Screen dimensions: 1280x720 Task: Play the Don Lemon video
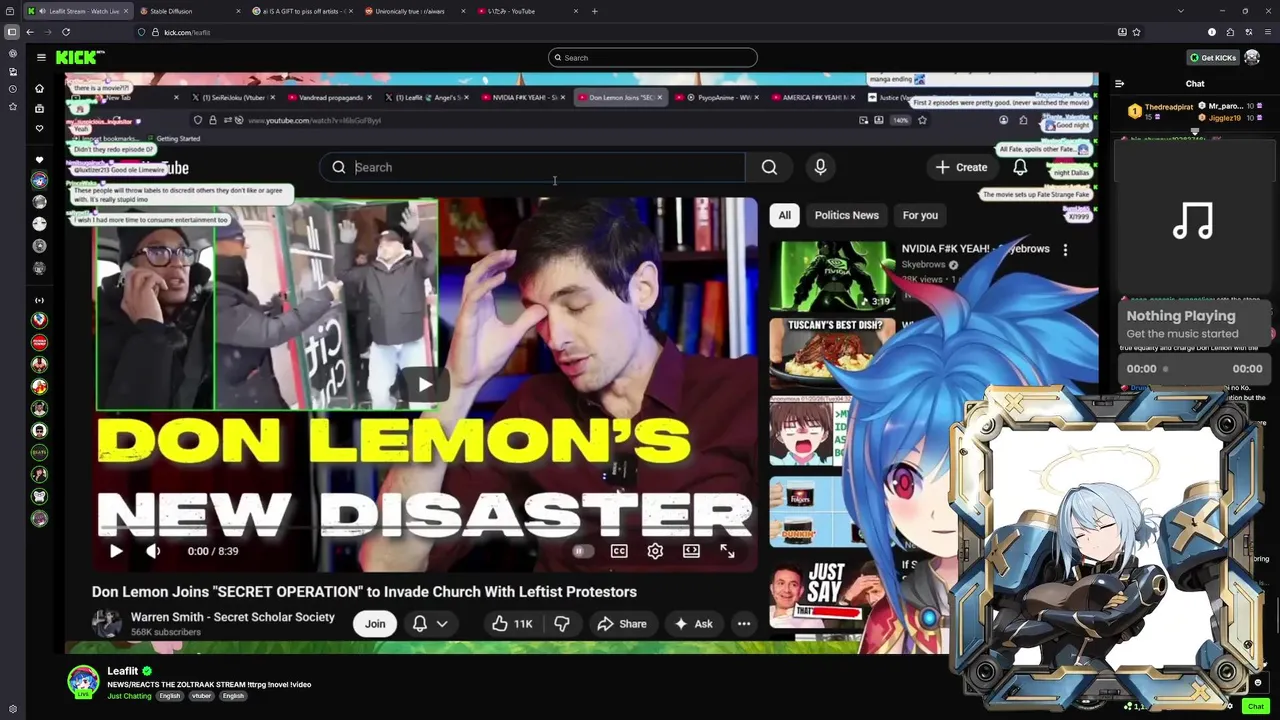(115, 551)
